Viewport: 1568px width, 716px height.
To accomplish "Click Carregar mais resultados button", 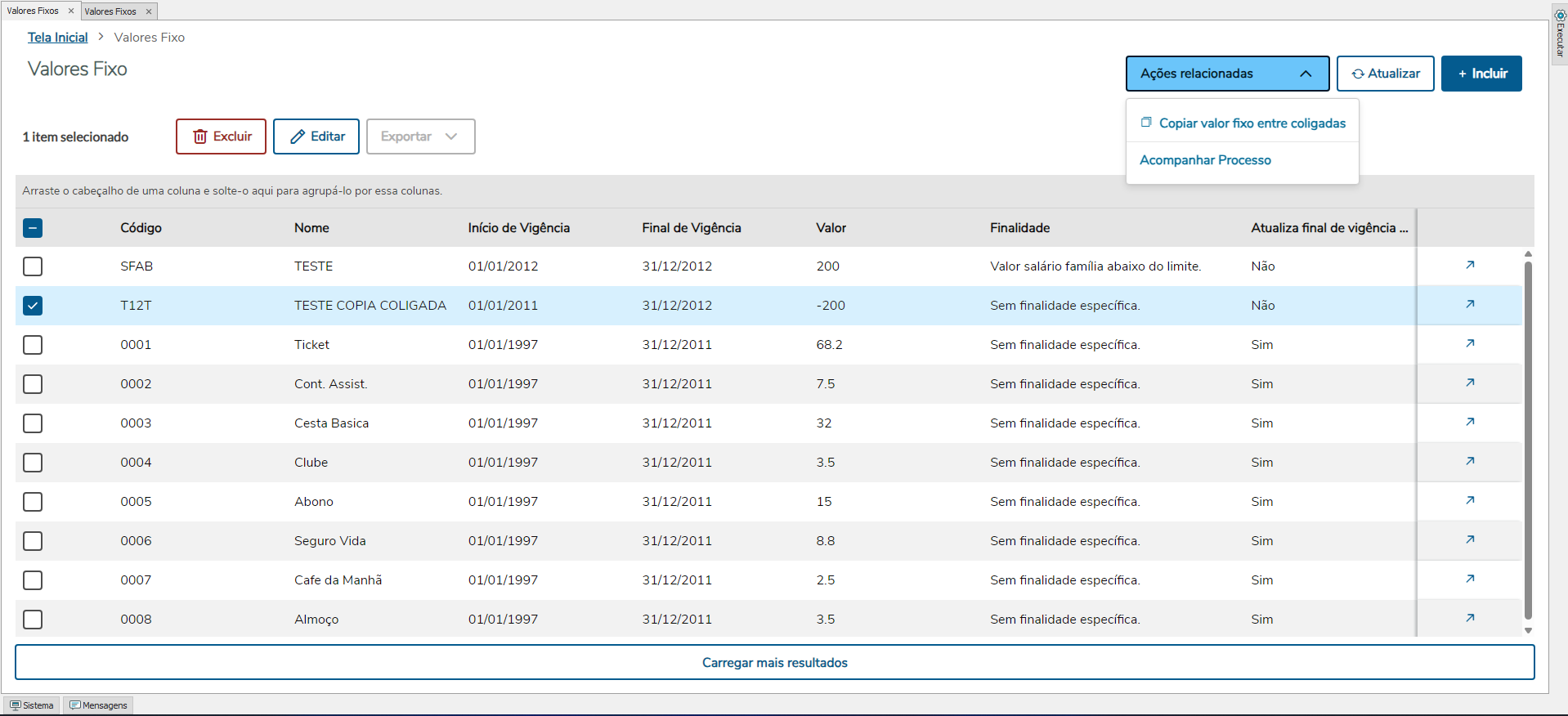I will (774, 663).
